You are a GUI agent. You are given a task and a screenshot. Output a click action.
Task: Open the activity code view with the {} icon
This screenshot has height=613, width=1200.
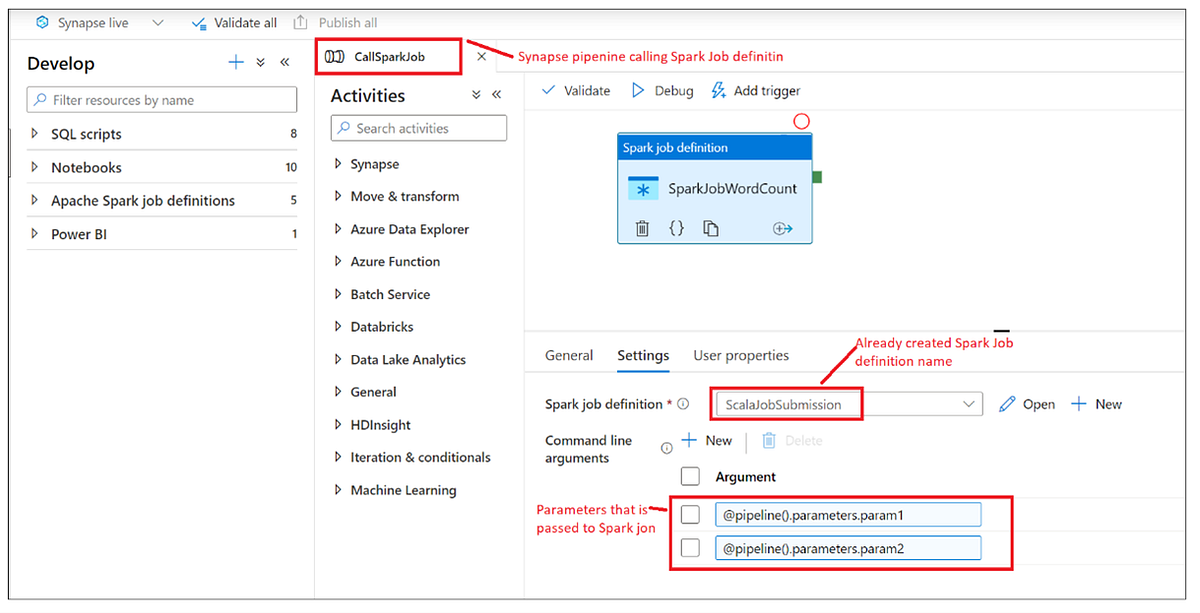tap(676, 228)
